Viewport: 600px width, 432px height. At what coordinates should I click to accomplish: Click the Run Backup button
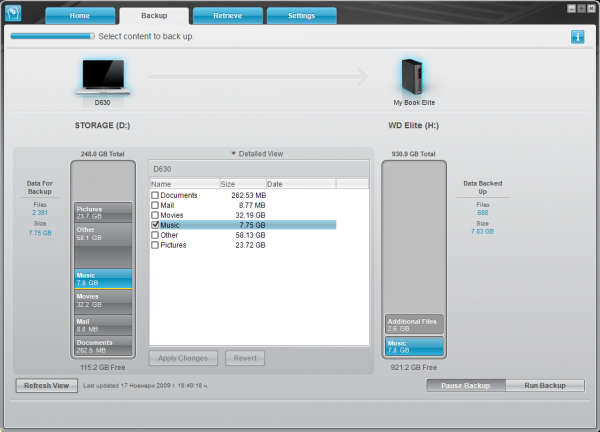545,385
